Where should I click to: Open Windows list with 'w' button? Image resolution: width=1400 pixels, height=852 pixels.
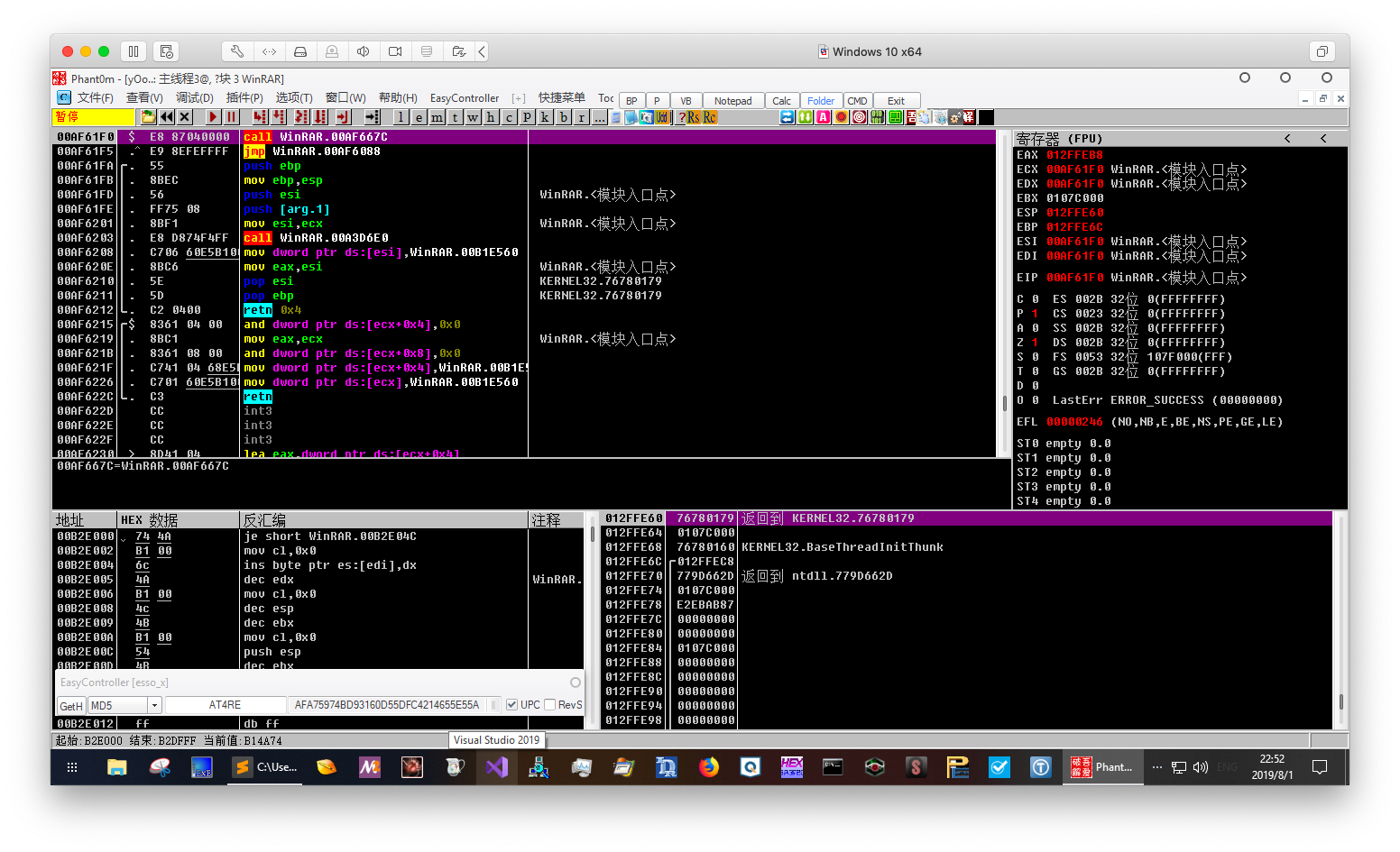point(473,117)
